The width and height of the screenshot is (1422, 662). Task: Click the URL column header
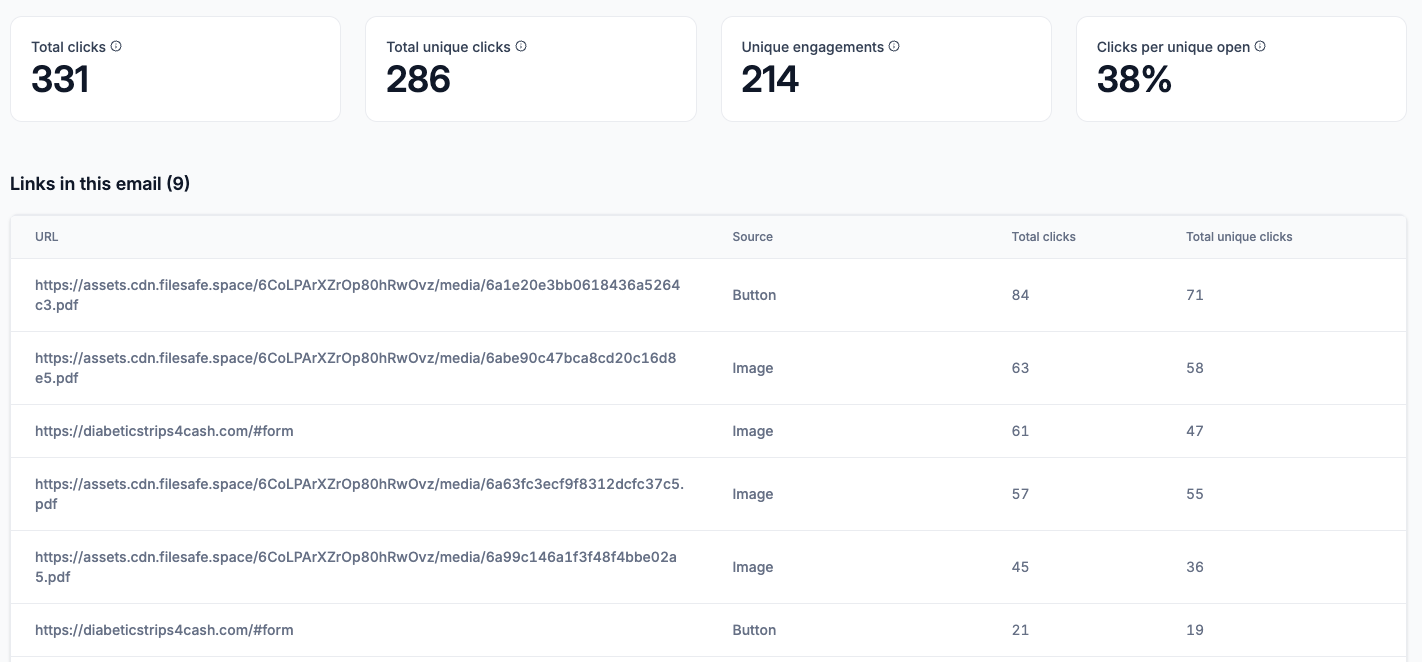pyautogui.click(x=46, y=237)
